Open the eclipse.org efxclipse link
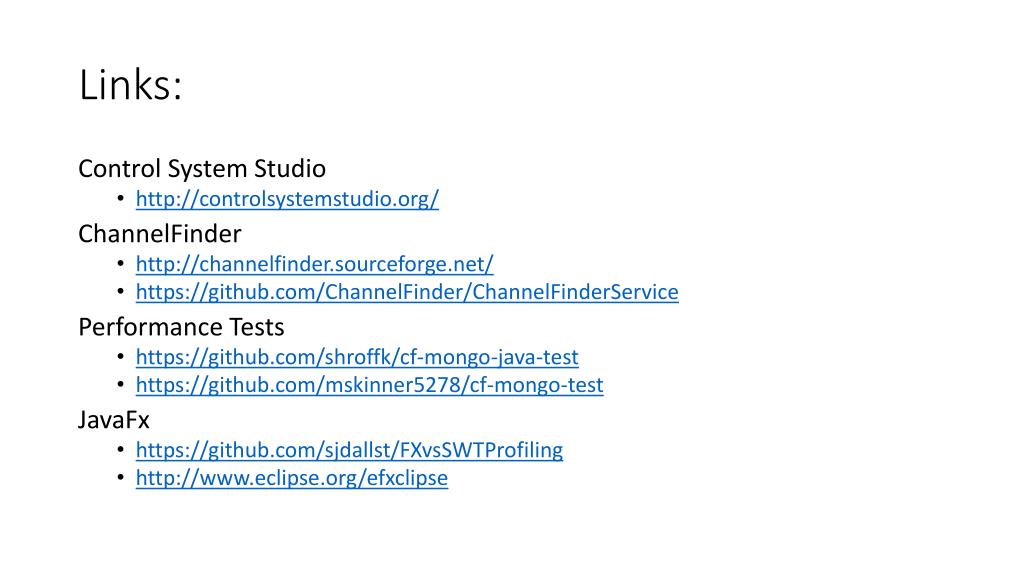Screen dimensions: 1024x576 pos(291,478)
